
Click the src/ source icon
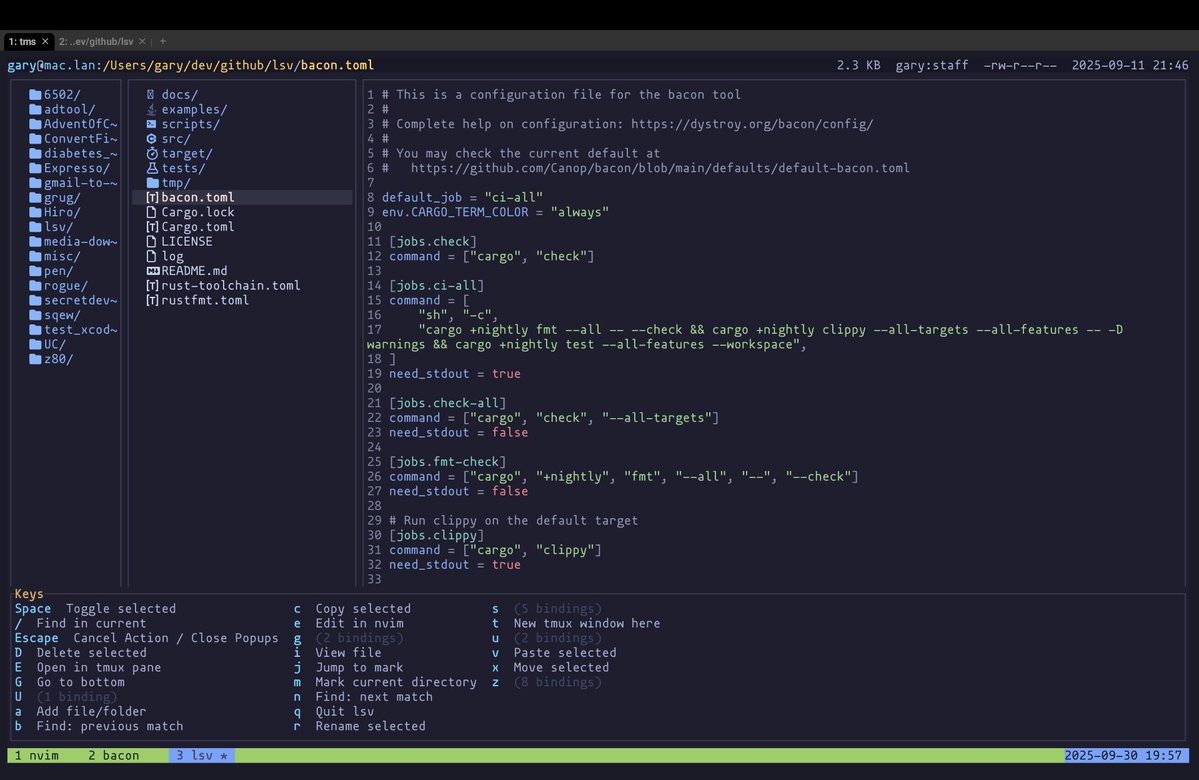click(151, 138)
